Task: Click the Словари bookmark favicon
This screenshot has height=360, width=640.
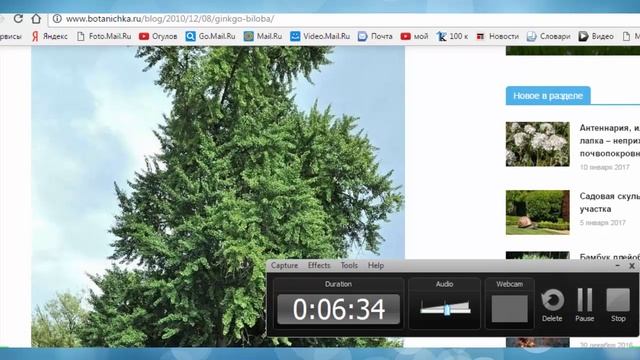Action: point(531,36)
